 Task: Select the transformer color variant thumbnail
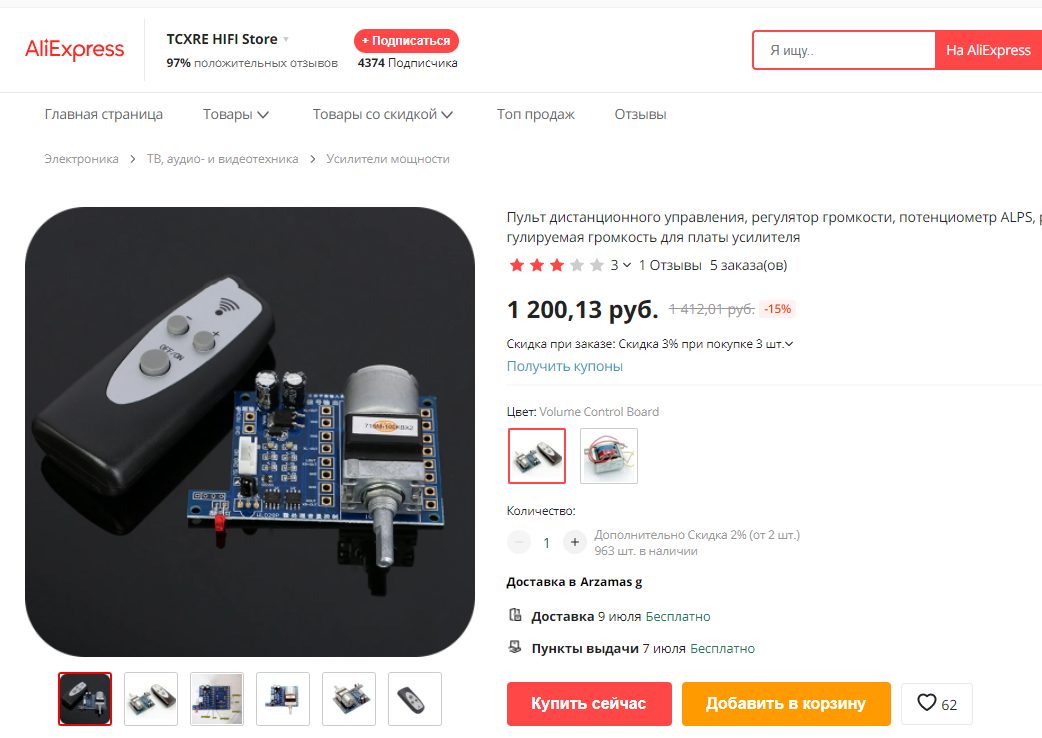(x=609, y=456)
